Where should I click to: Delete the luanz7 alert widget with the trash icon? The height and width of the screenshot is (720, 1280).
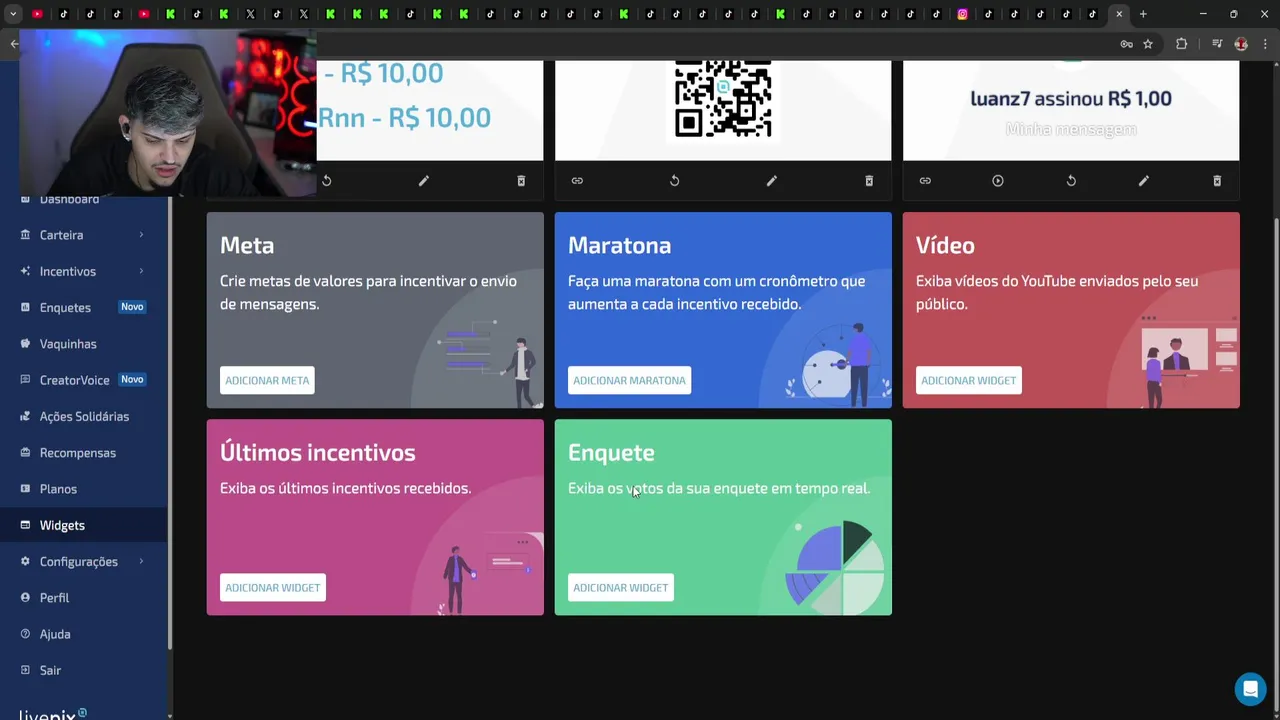[x=1217, y=181]
